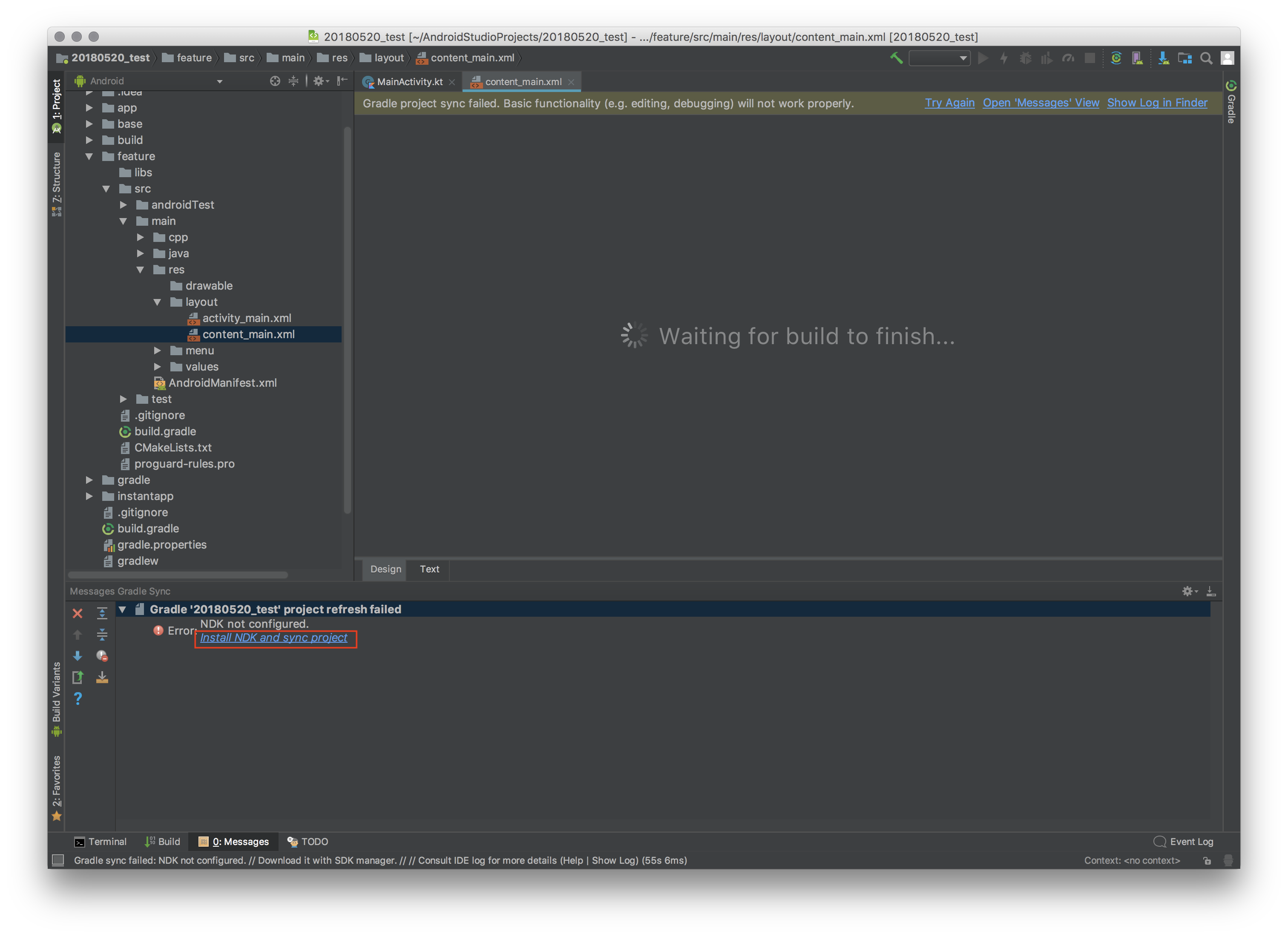Click the blue down arrow next message icon
Viewport: 1288px width, 937px height.
pos(78,656)
